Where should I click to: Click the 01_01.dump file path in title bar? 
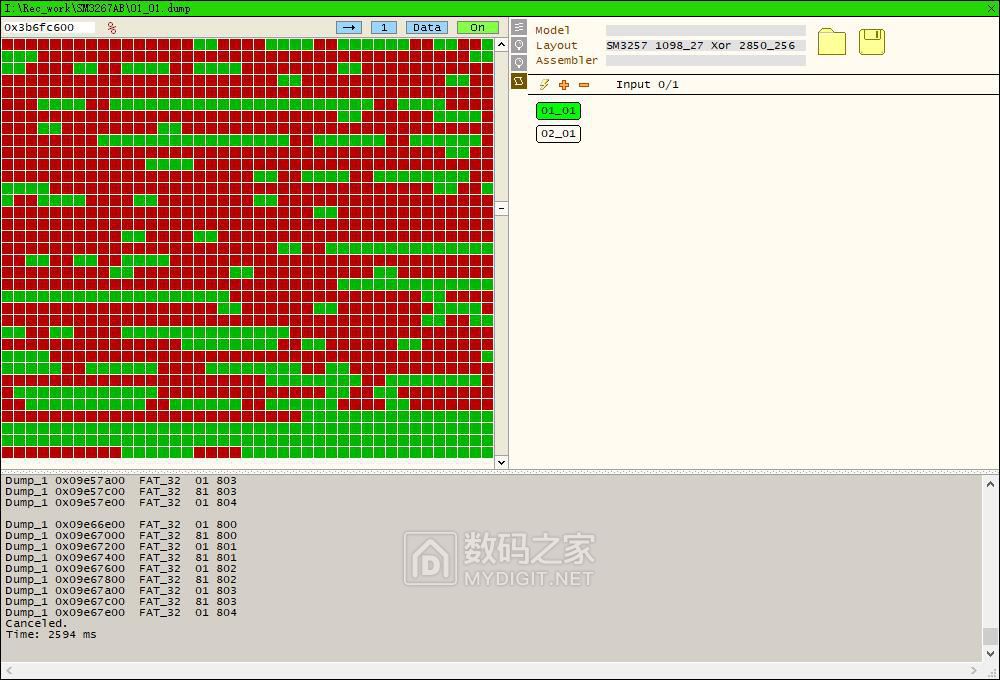tap(98, 8)
